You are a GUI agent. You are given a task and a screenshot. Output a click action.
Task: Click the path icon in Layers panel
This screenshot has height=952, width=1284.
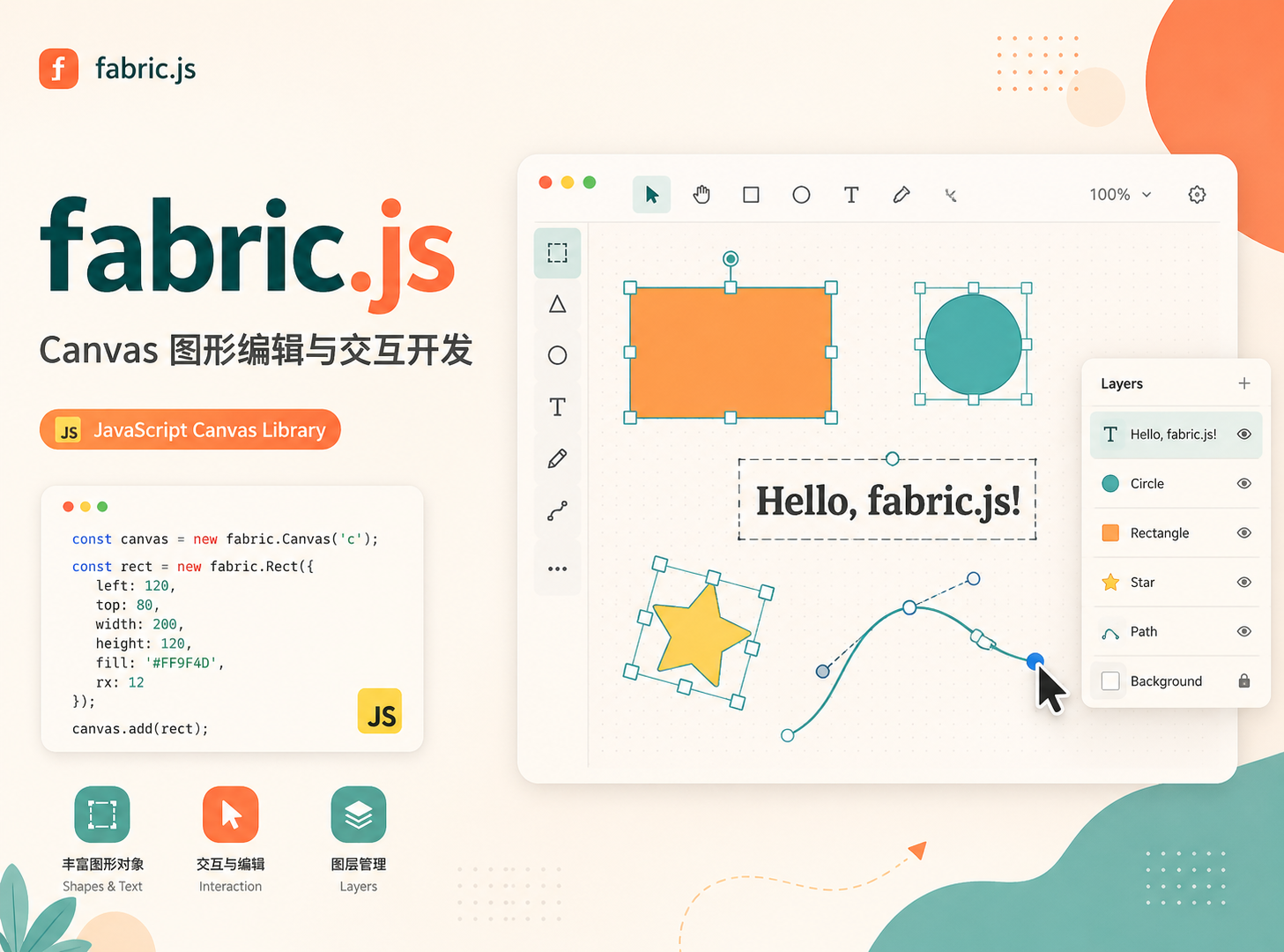(x=1110, y=633)
